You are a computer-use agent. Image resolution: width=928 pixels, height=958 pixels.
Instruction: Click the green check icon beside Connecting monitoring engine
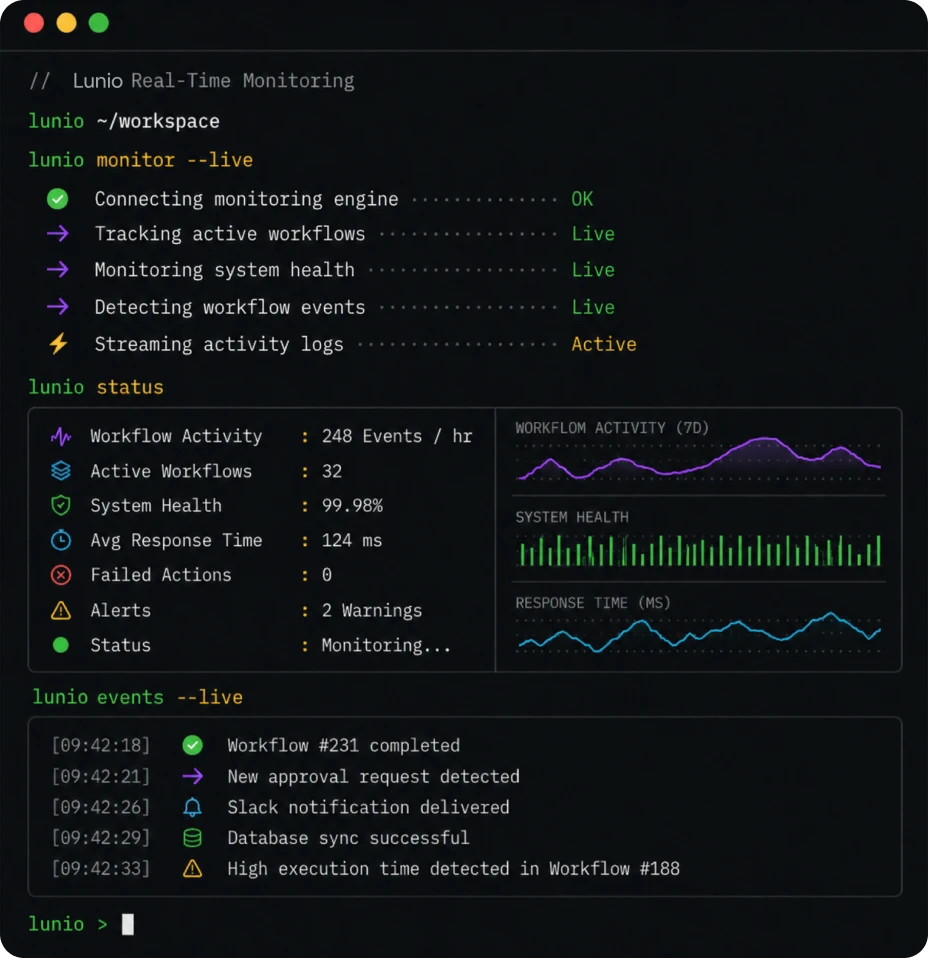(57, 199)
